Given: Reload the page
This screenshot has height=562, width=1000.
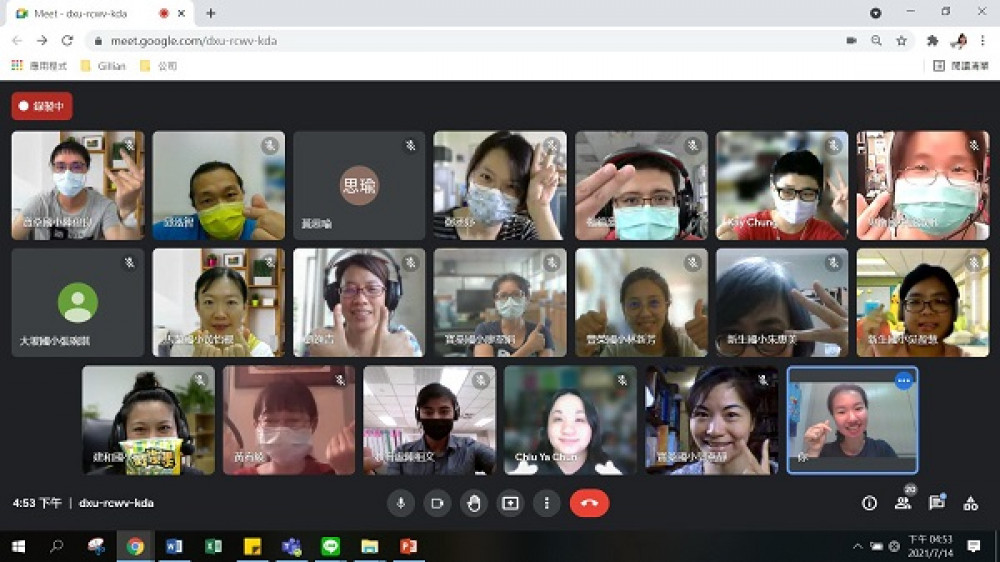Looking at the screenshot, I should 67,41.
